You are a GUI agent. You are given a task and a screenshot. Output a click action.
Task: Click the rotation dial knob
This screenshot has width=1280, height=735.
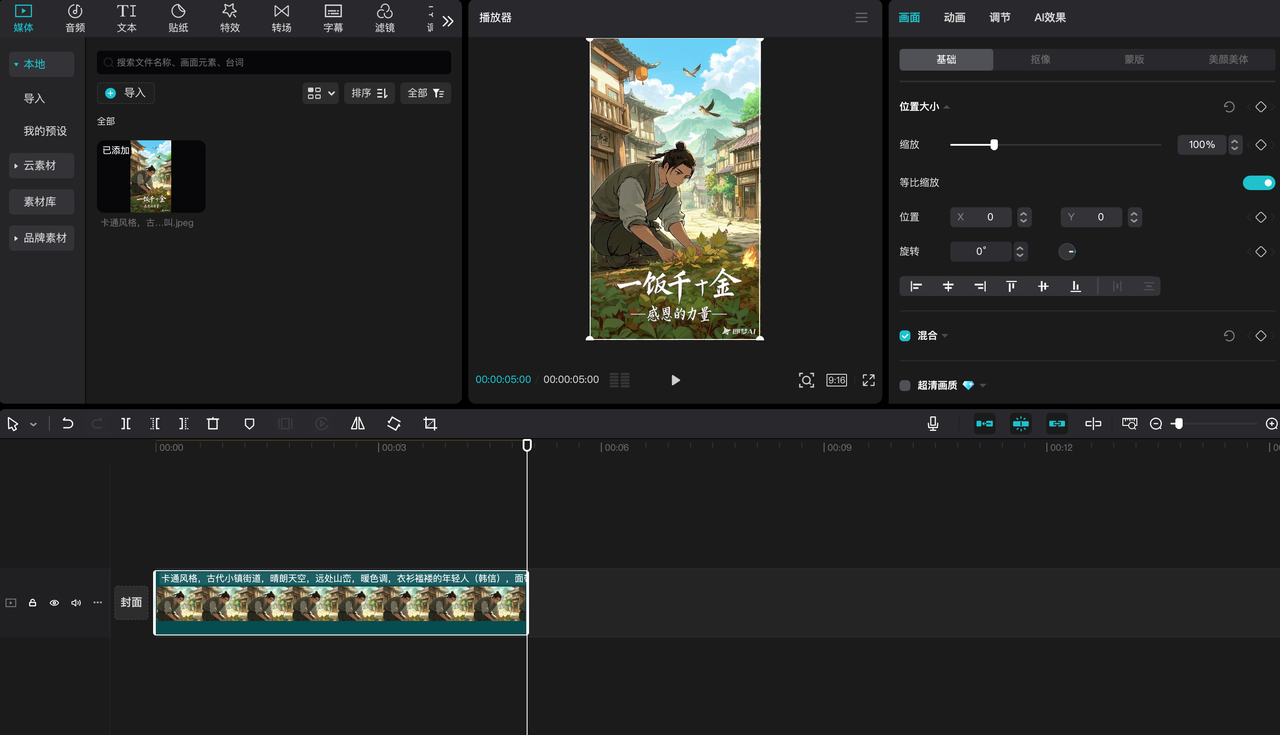tap(1068, 252)
